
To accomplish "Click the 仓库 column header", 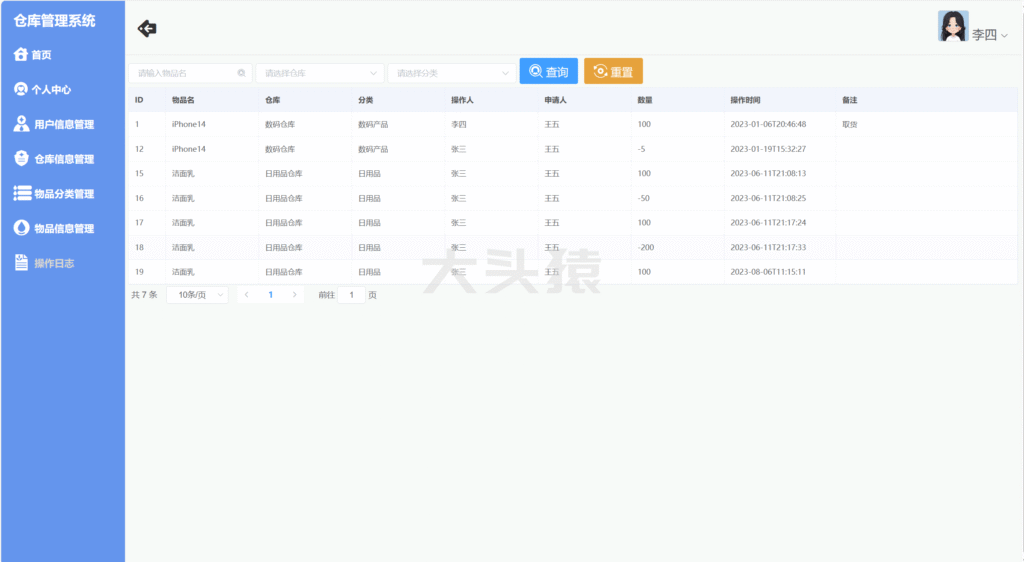I will (273, 100).
